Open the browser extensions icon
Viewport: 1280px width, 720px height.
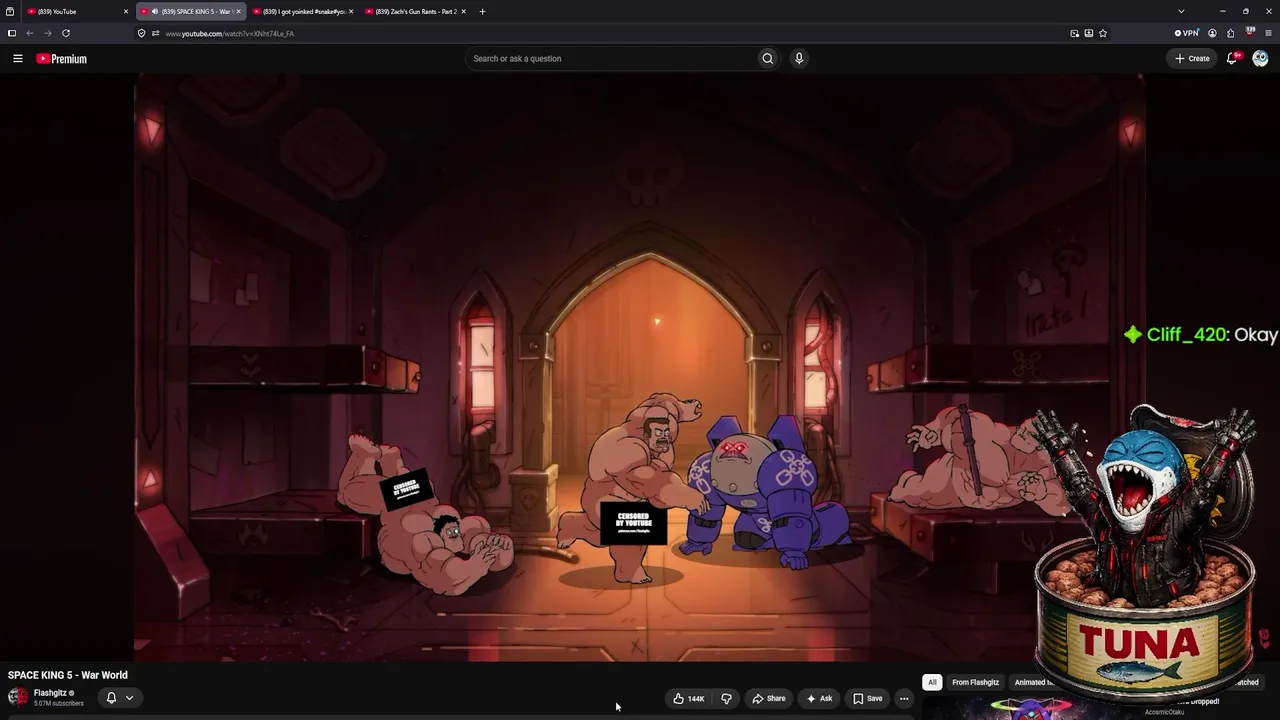[1230, 33]
